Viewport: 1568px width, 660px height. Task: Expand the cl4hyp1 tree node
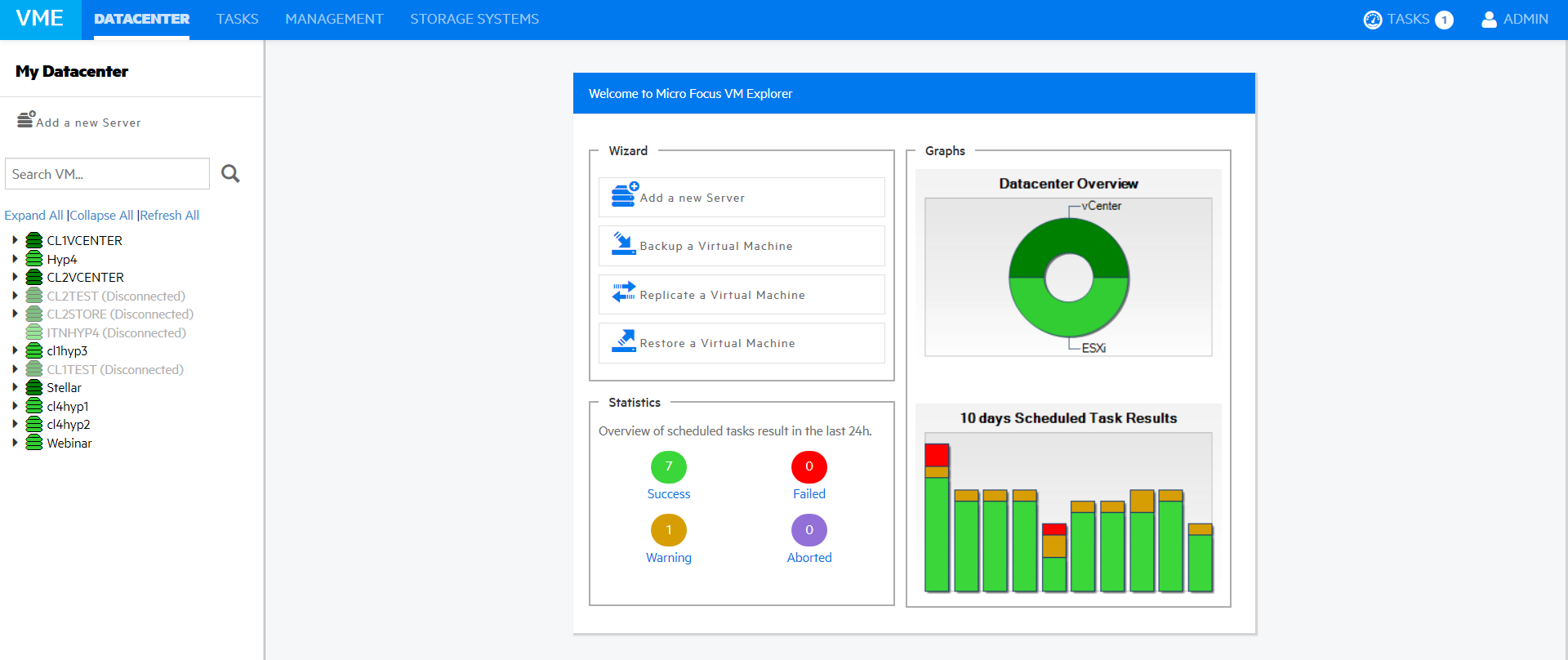(x=15, y=406)
